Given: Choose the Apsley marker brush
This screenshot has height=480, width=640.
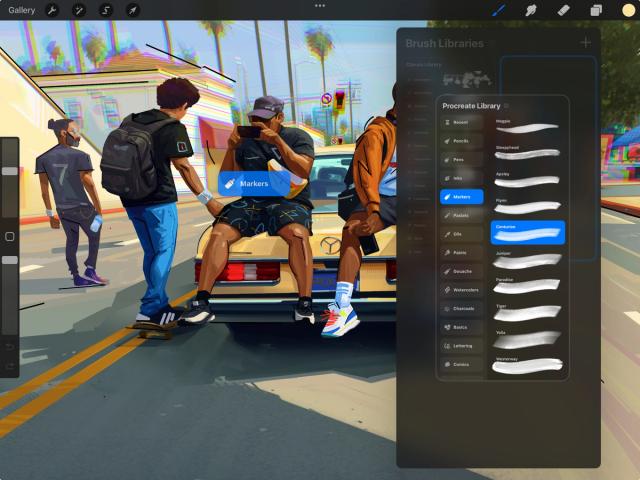Looking at the screenshot, I should tap(528, 180).
